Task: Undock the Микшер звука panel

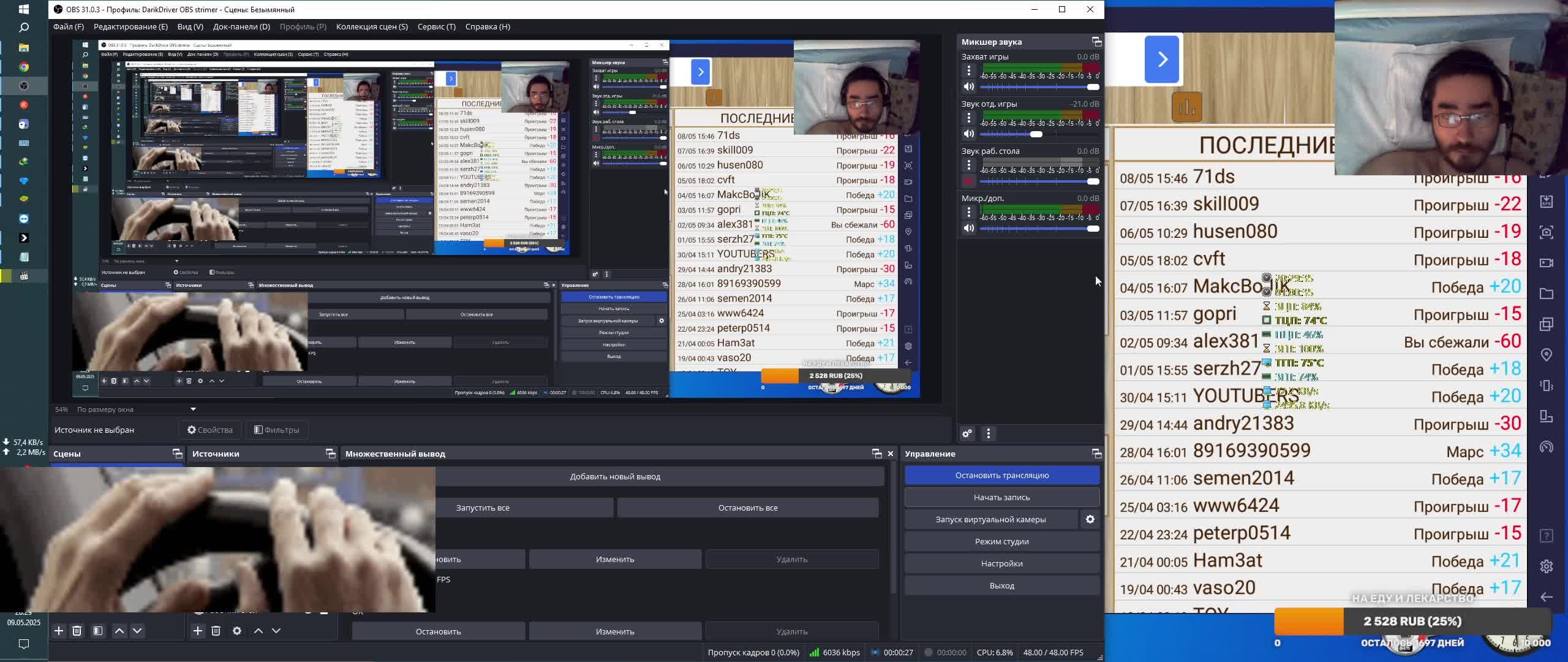Action: [1096, 42]
